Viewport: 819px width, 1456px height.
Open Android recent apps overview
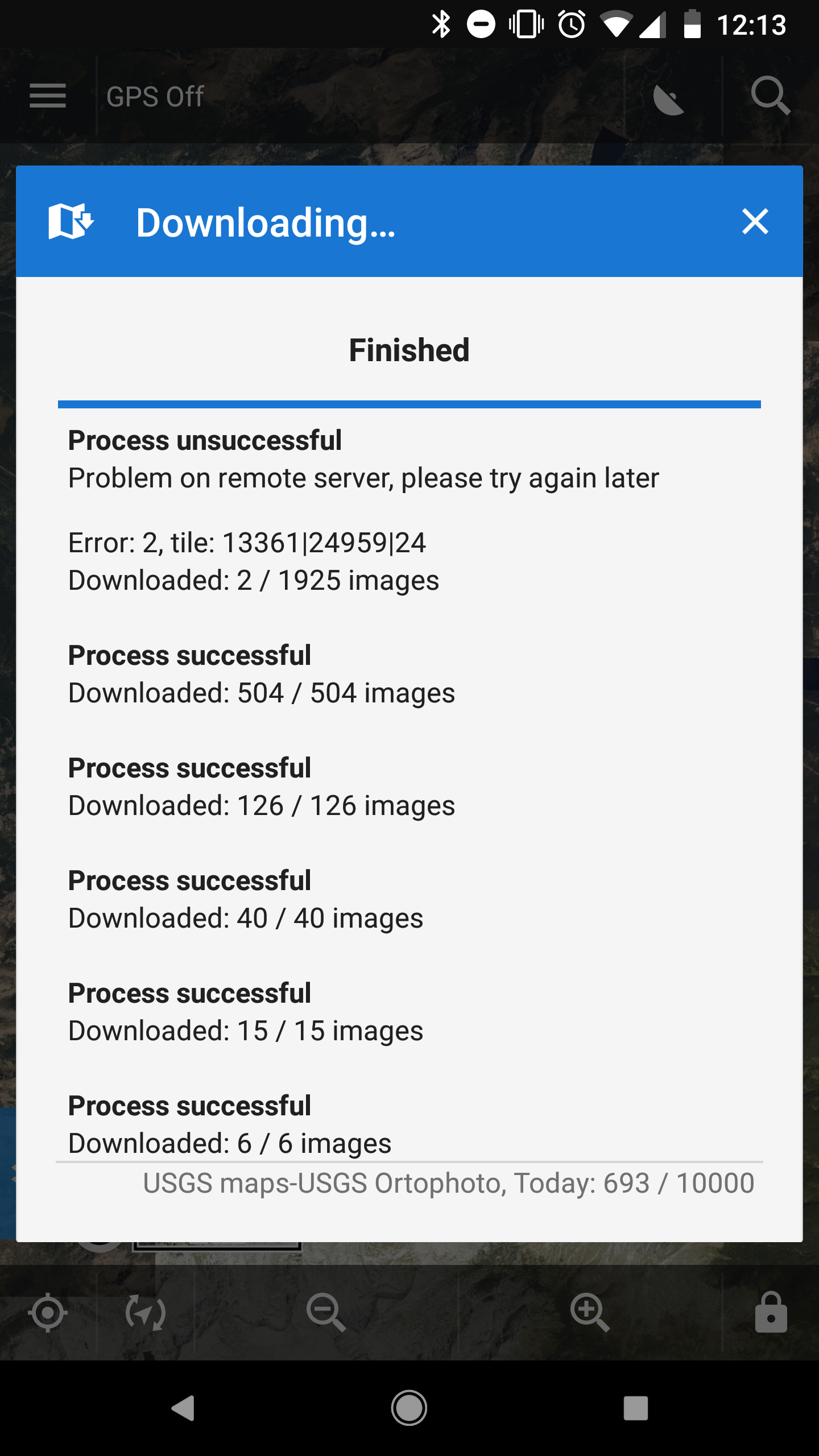635,1408
